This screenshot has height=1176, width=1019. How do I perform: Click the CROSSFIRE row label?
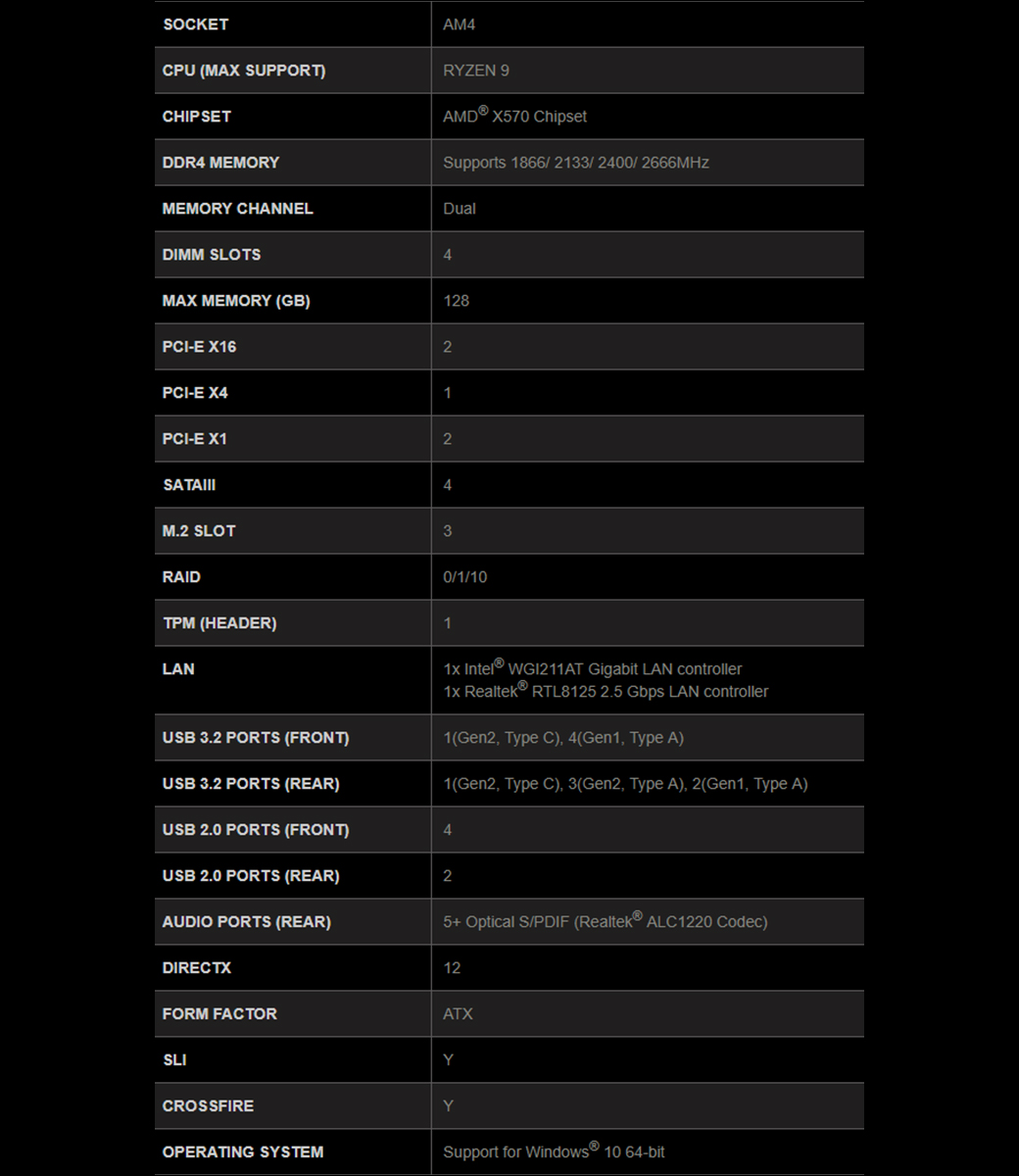click(x=208, y=1106)
